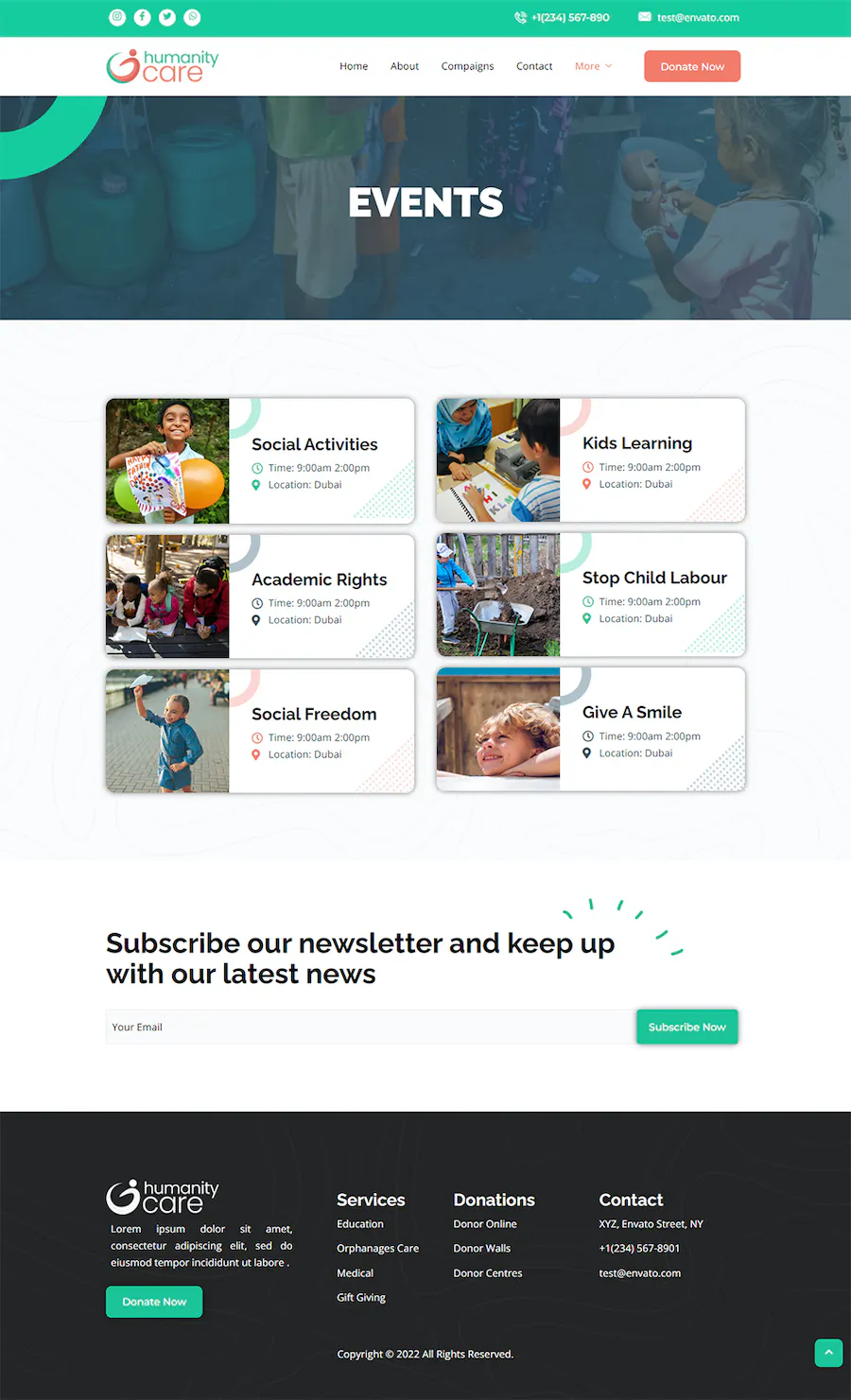This screenshot has height=1400, width=851.
Task: Click the Donate Now header button
Action: (692, 66)
